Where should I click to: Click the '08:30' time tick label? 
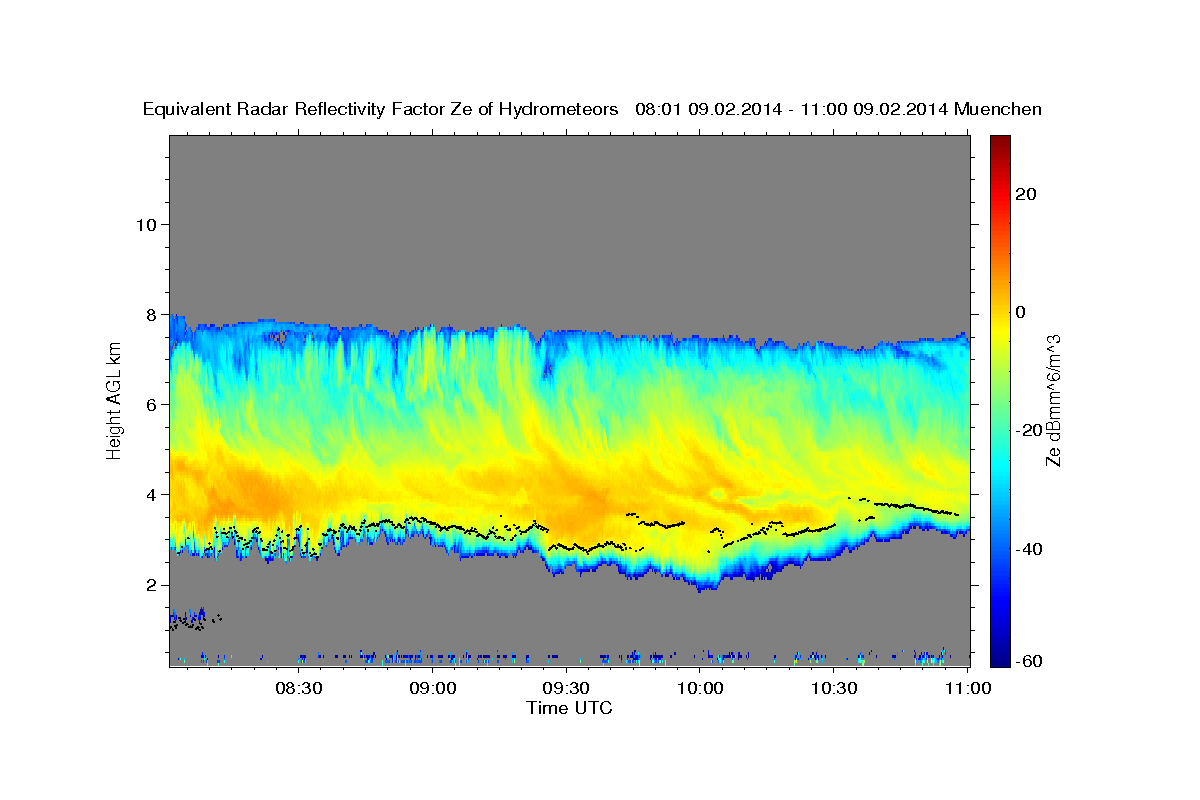tap(298, 688)
